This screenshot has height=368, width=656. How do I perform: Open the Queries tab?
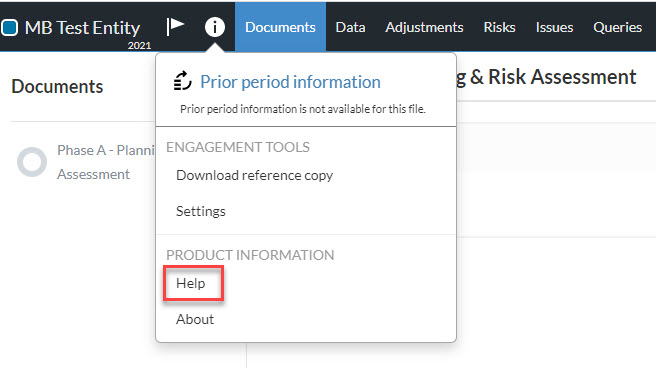(x=618, y=27)
